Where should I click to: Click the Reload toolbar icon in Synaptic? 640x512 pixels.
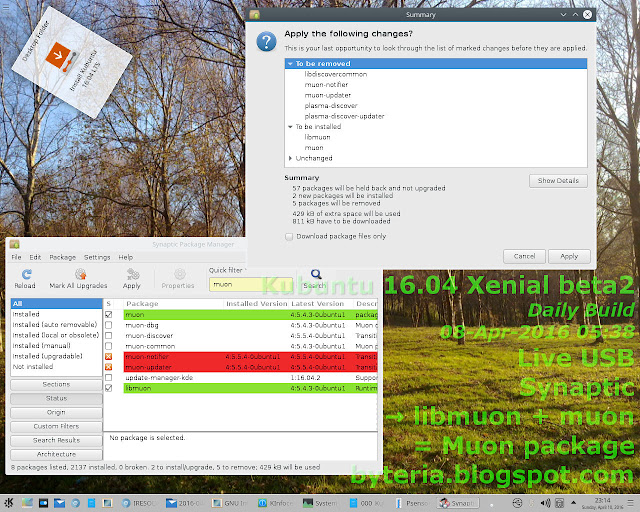(x=27, y=274)
